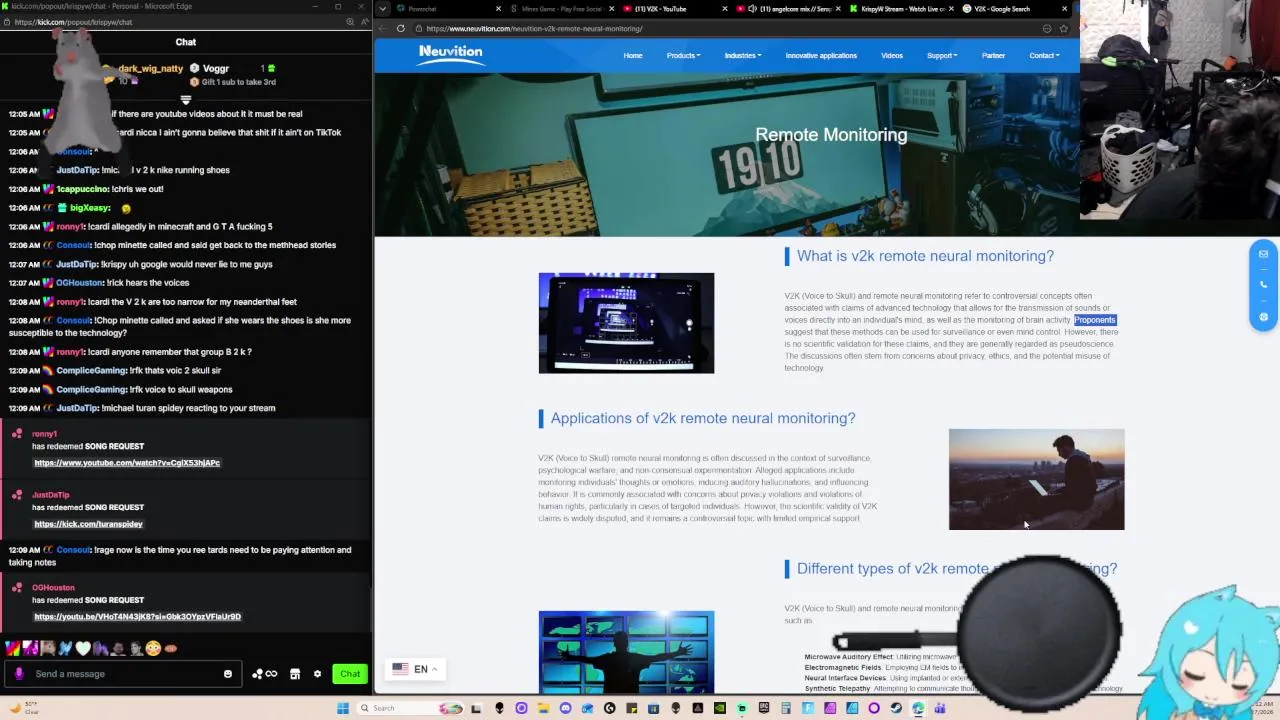
Task: Open OGHouston's youtu.be song request link
Action: (137, 617)
